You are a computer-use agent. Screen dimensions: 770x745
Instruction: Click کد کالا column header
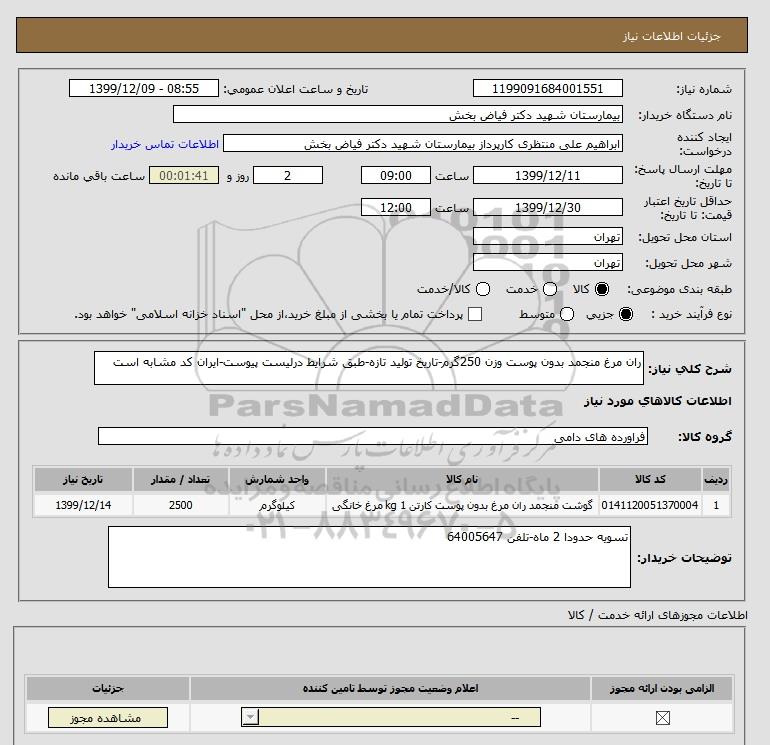pos(650,479)
